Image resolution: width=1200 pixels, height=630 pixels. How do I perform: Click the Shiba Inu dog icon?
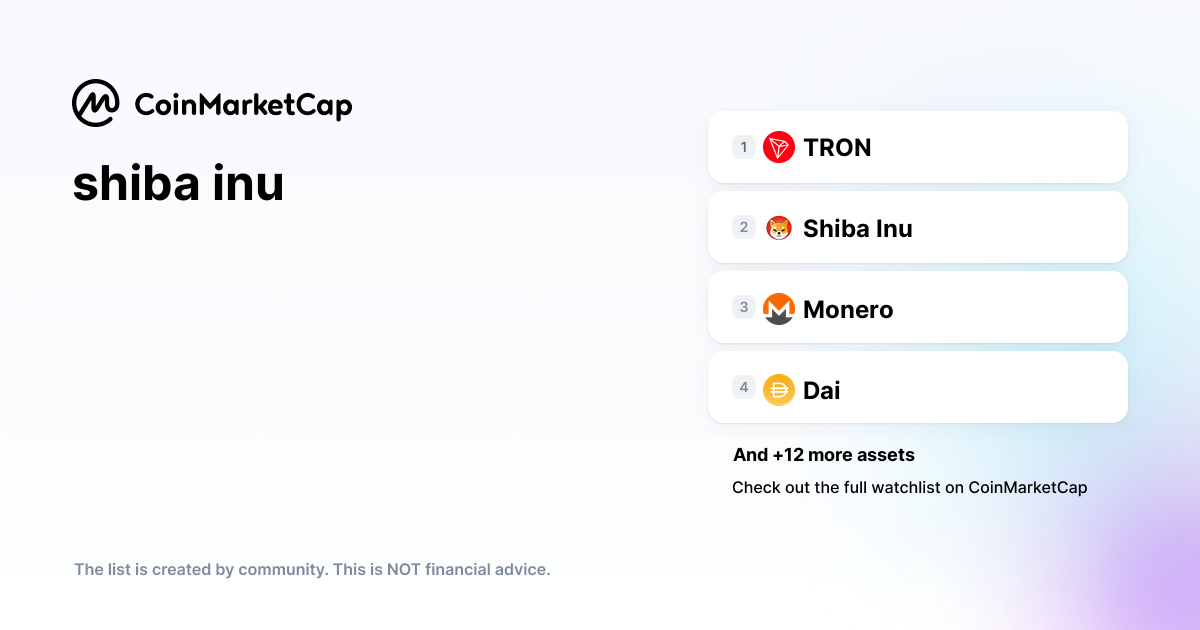pos(779,228)
